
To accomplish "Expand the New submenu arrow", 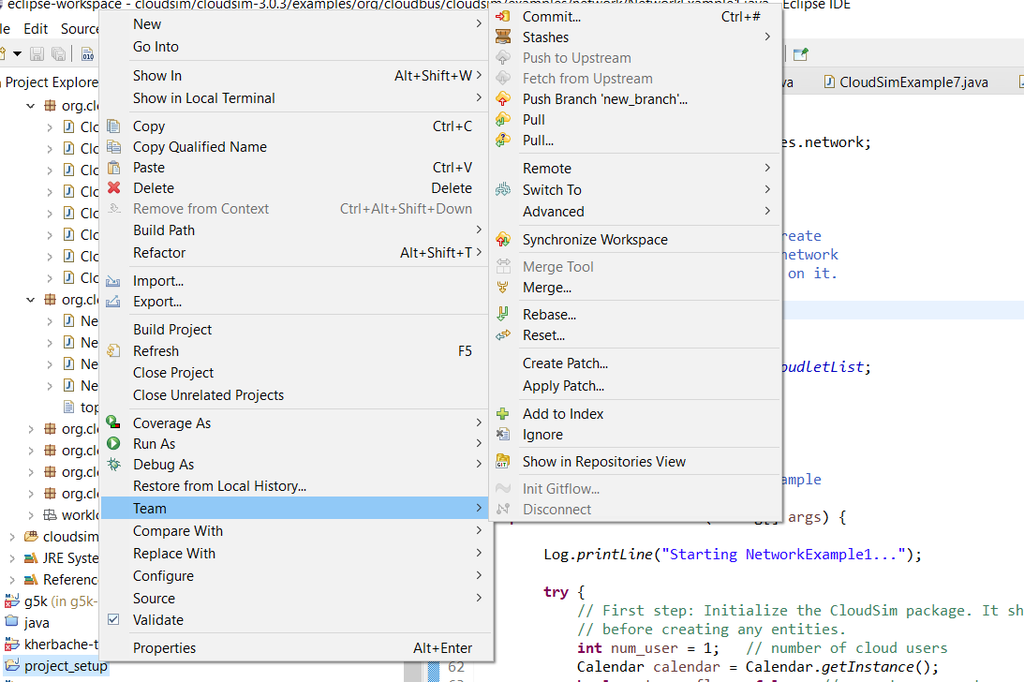I will (x=479, y=24).
